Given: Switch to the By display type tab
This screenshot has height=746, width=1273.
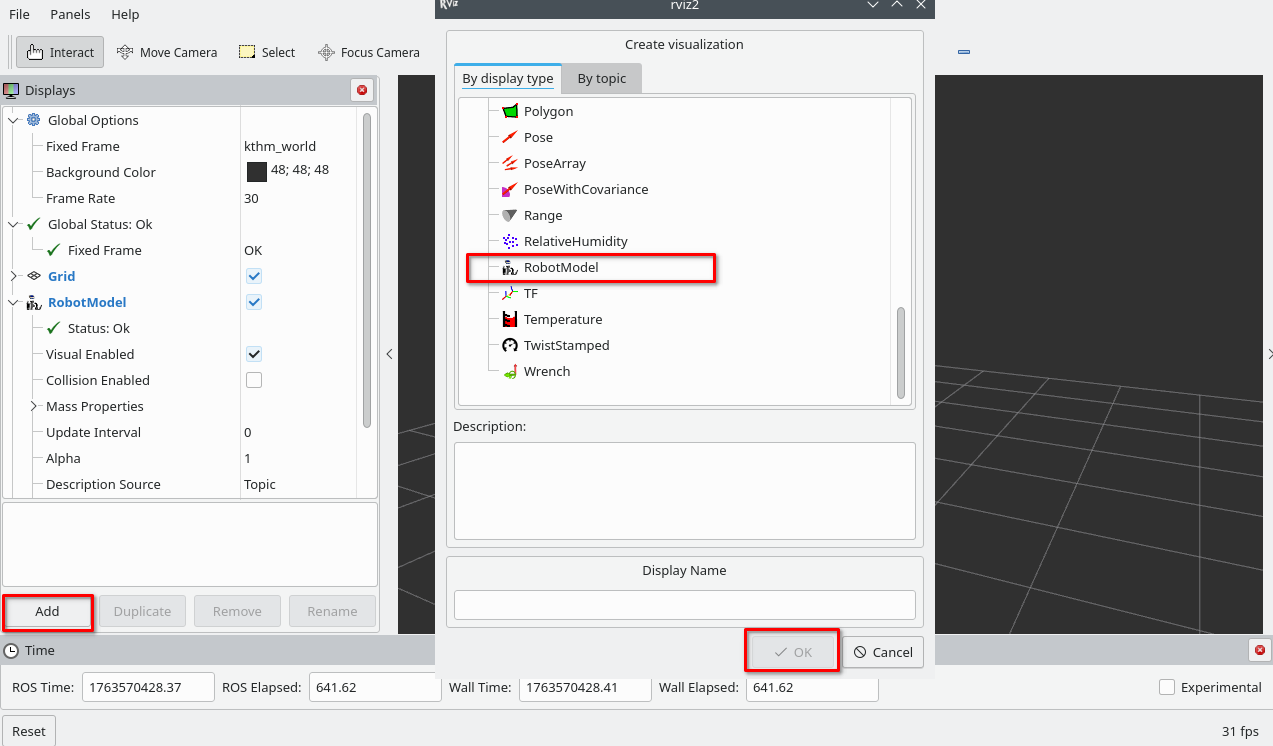Looking at the screenshot, I should [x=507, y=78].
